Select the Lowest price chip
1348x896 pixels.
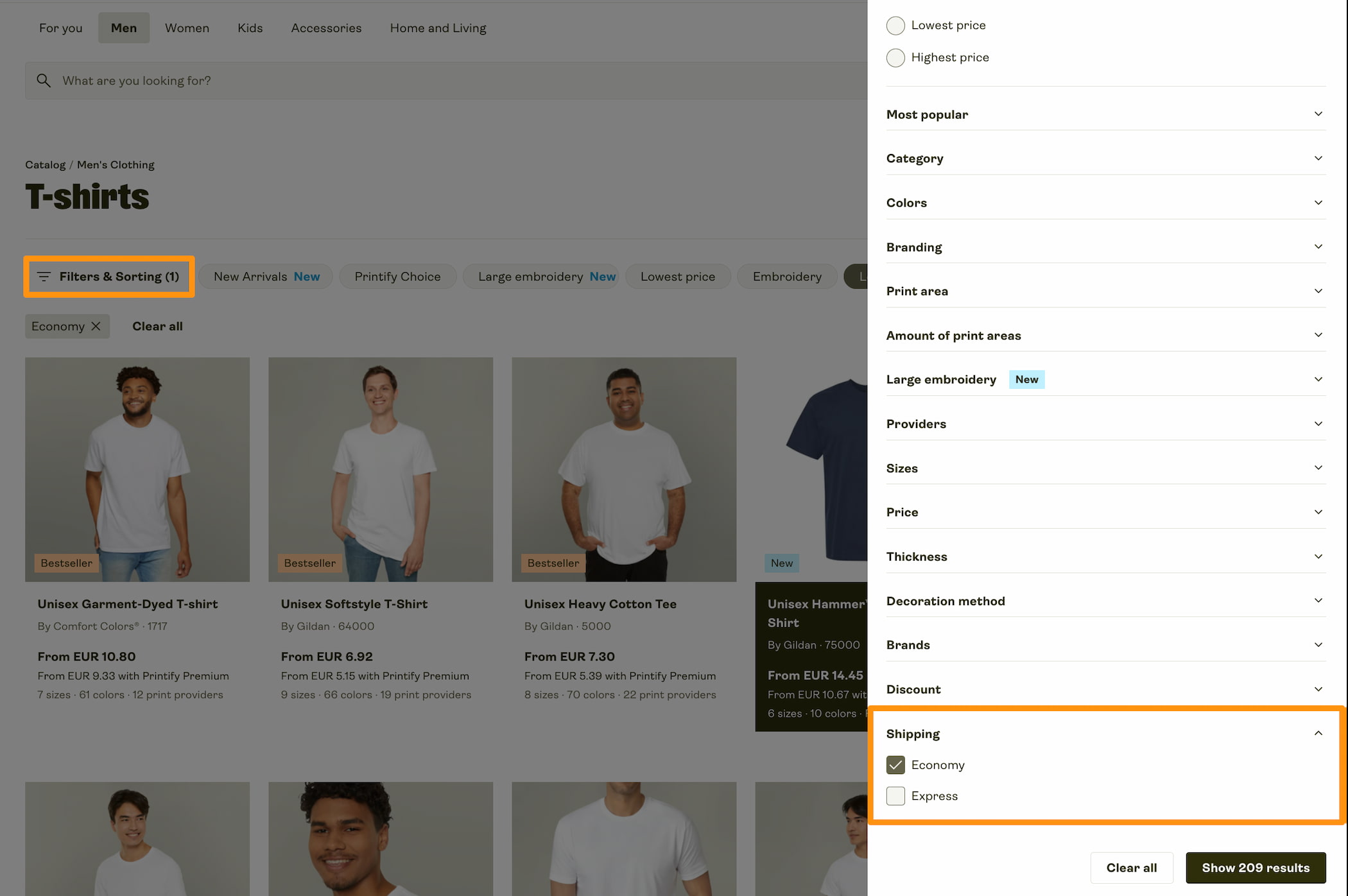678,277
